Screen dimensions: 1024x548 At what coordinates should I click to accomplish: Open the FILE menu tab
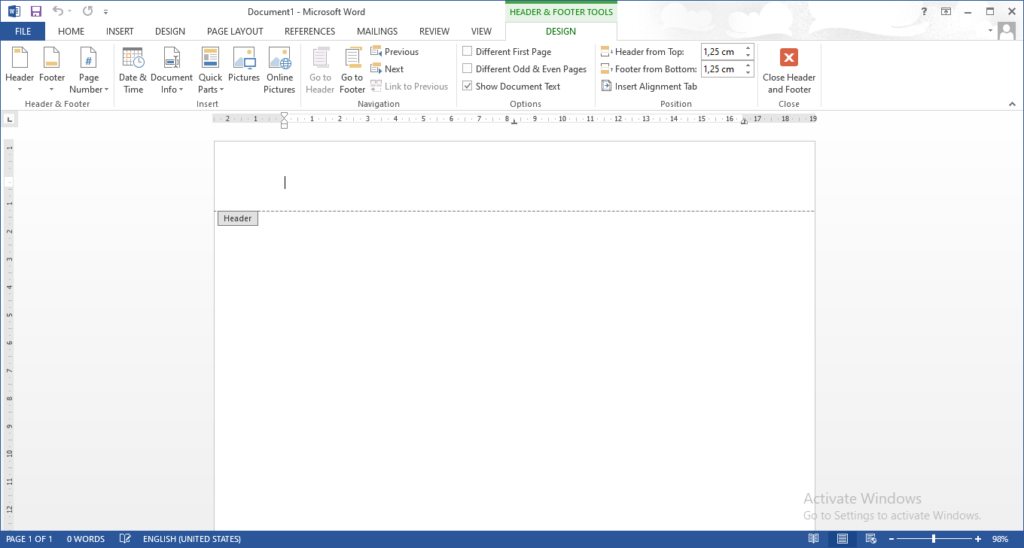coord(22,31)
